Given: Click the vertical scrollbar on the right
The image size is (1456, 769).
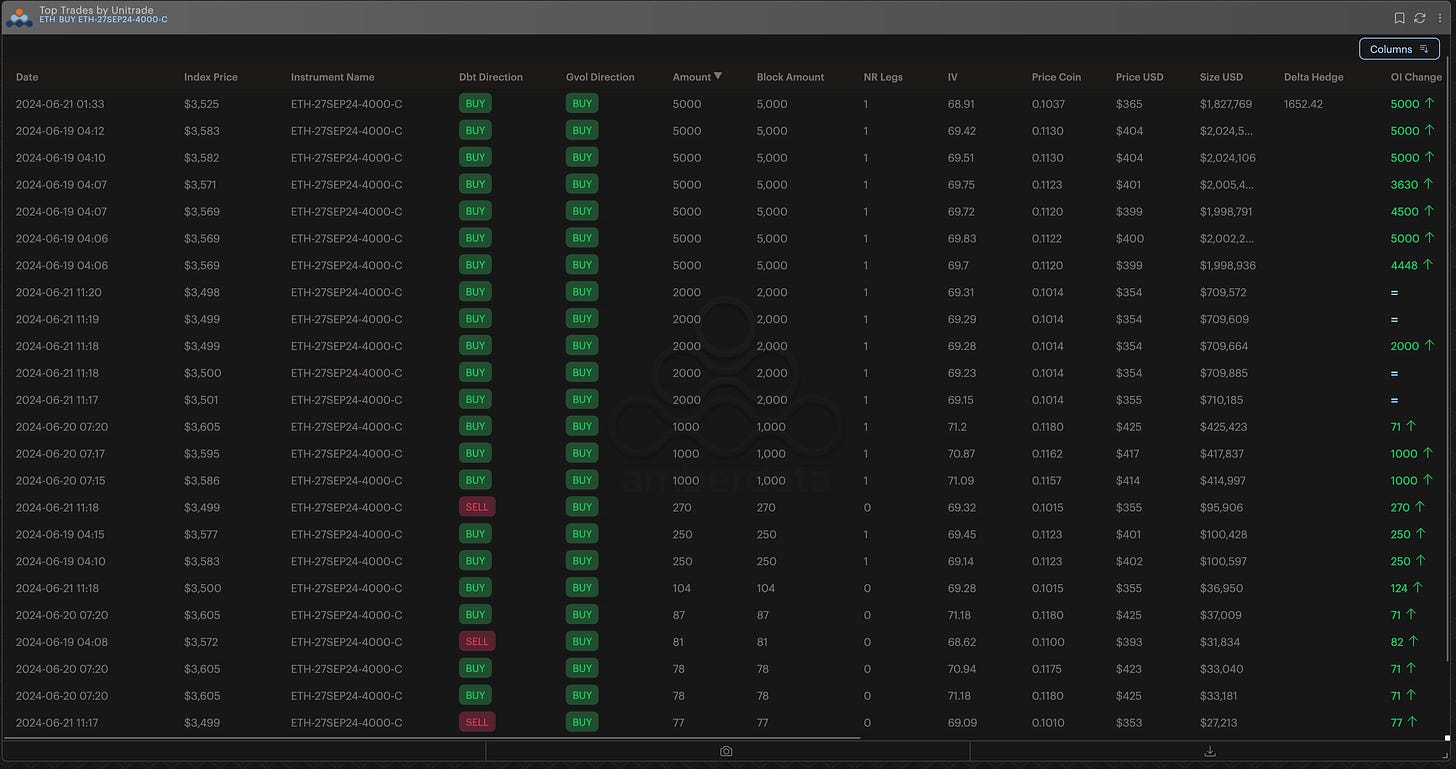Looking at the screenshot, I should coord(1449,360).
